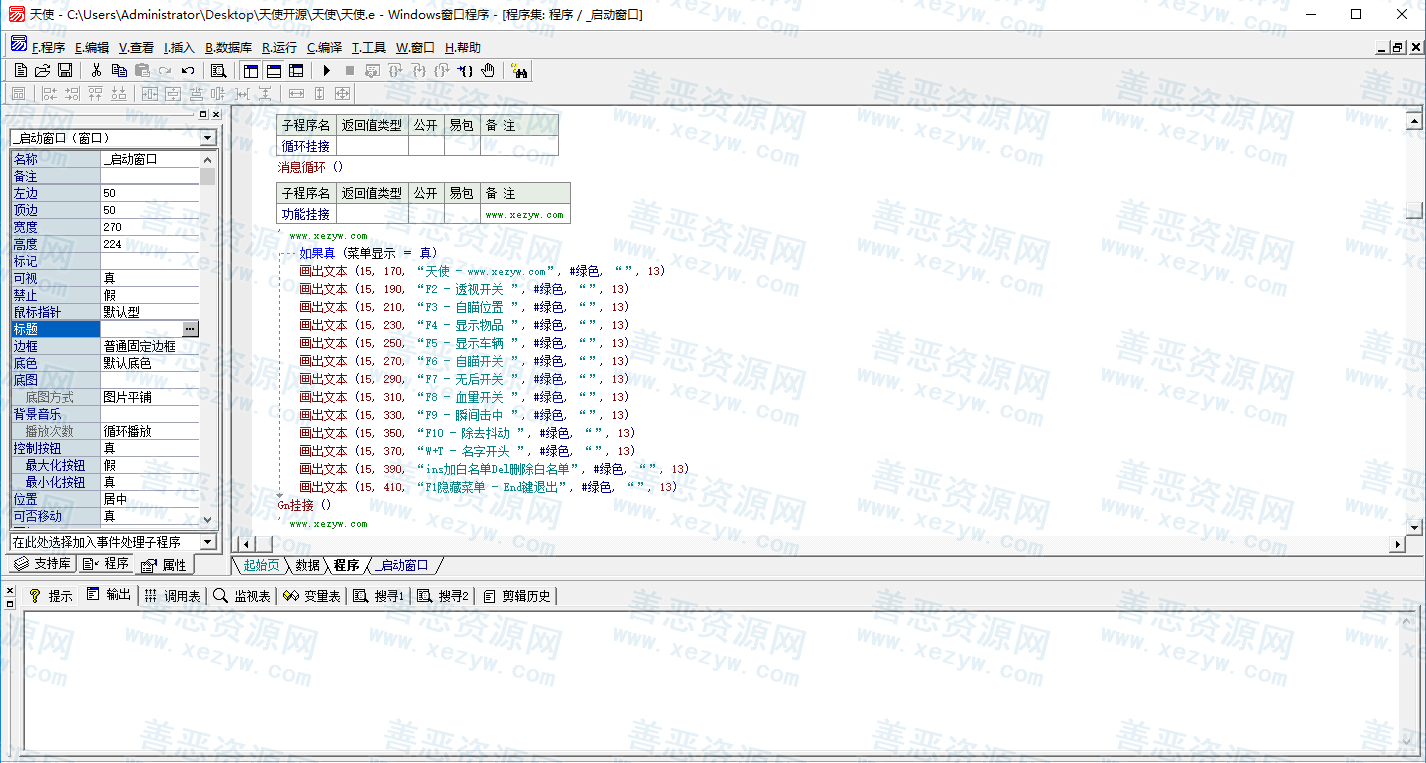This screenshot has width=1426, height=763.
Task: Click the Cut scissors icon
Action: pyautogui.click(x=96, y=70)
